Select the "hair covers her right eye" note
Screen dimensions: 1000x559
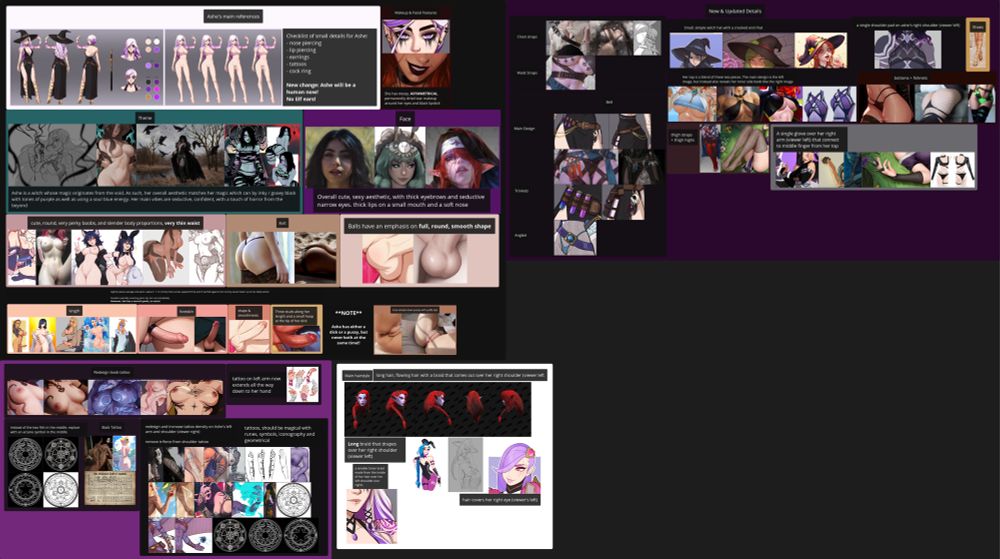[500, 500]
